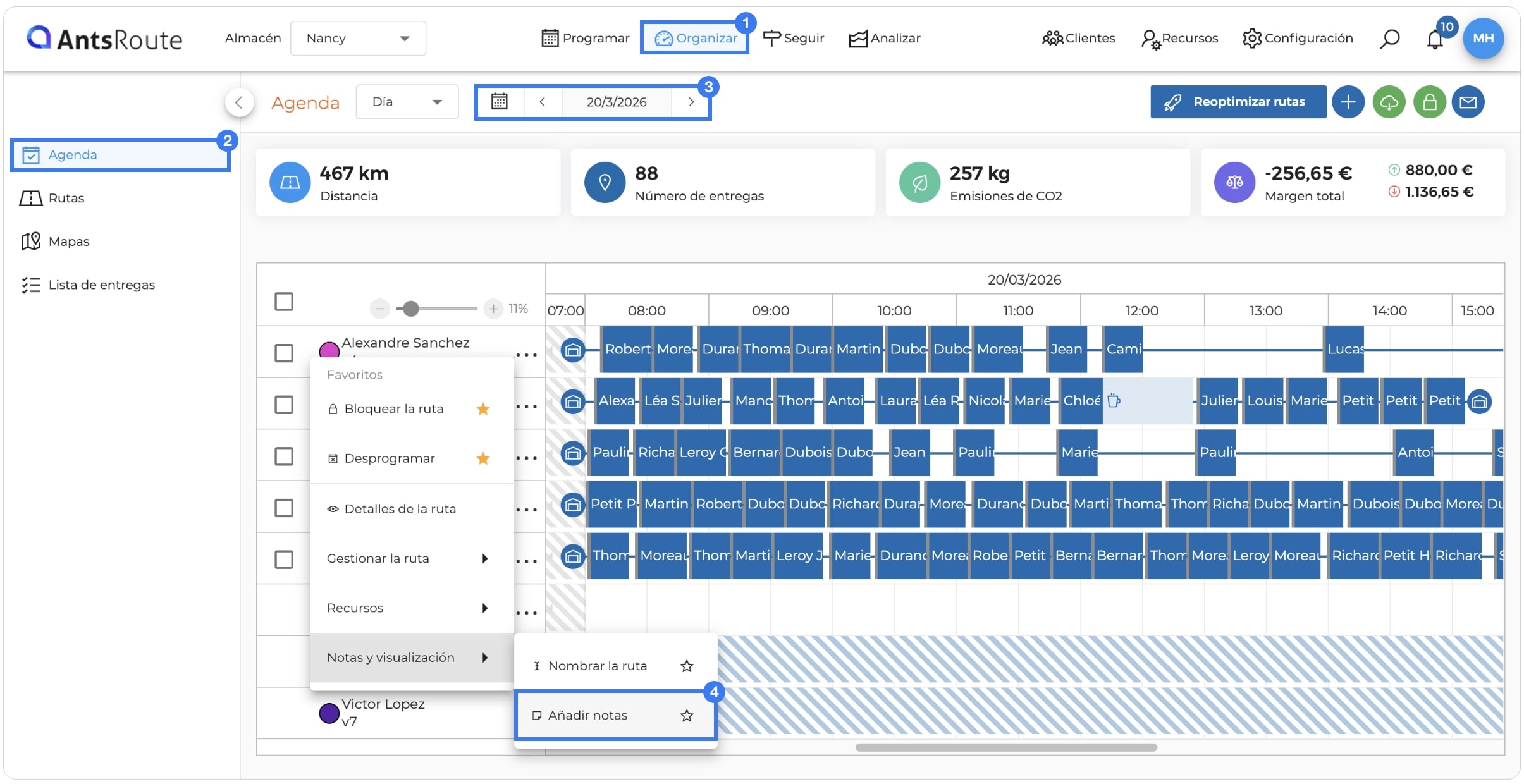This screenshot has height=784, width=1524.
Task: Click the Reoptimizar rutas button
Action: pos(1238,102)
